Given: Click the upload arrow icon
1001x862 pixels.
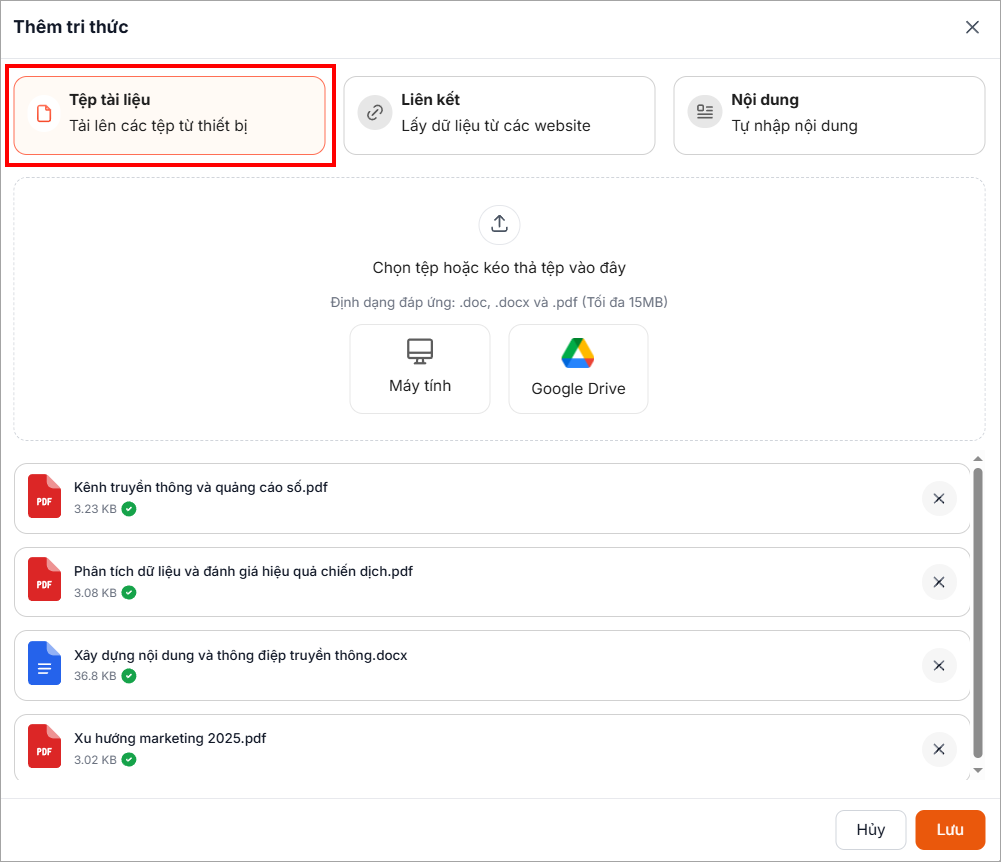Looking at the screenshot, I should (x=499, y=224).
